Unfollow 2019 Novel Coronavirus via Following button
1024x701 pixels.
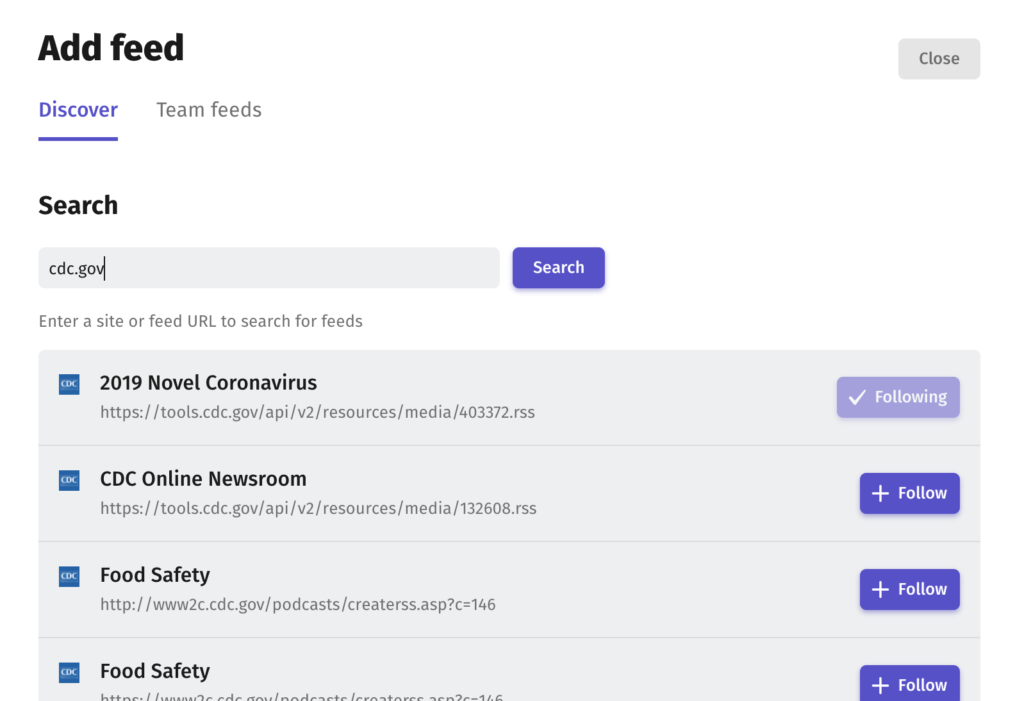pos(898,397)
